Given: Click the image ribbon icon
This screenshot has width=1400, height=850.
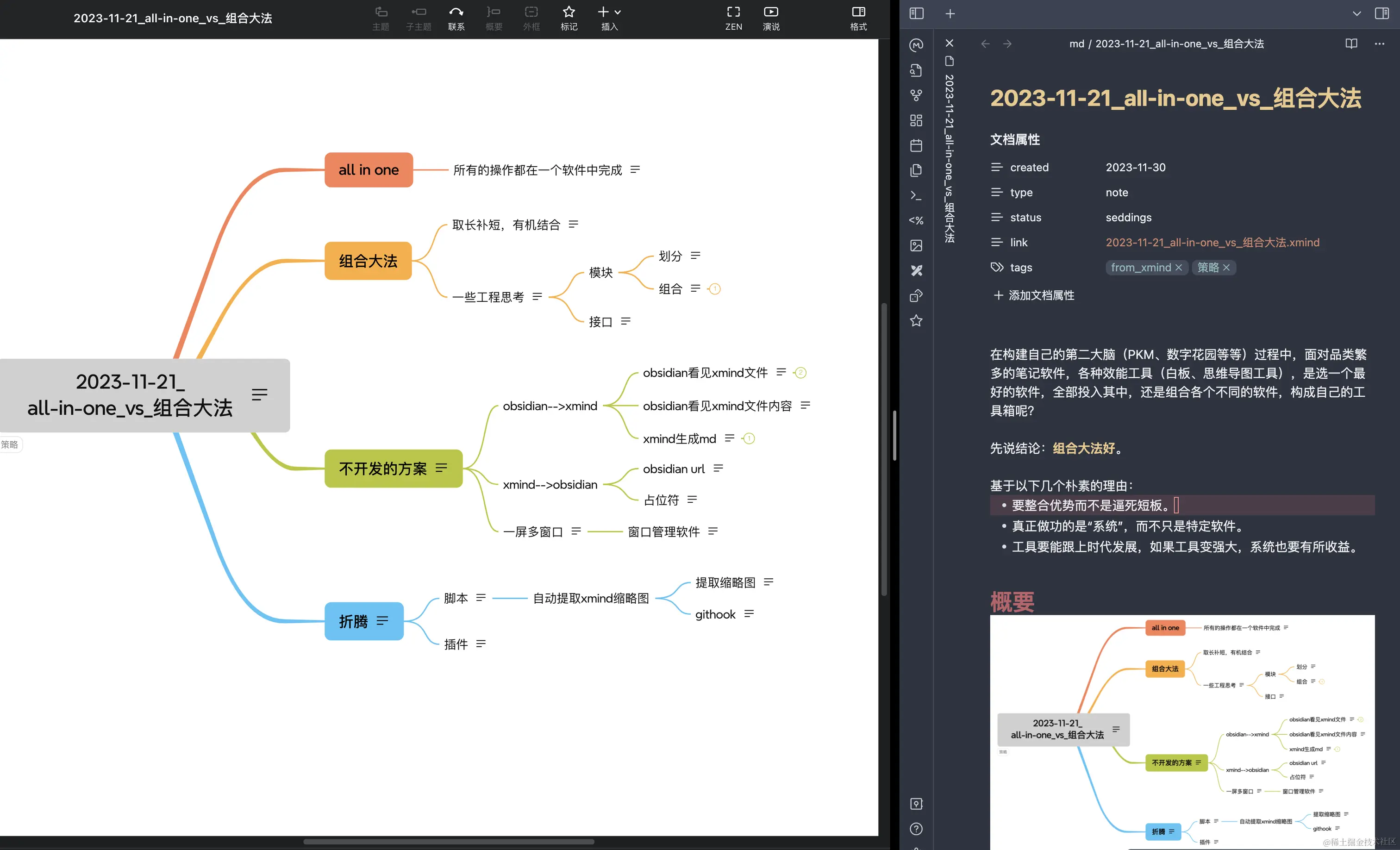Looking at the screenshot, I should click(x=917, y=245).
